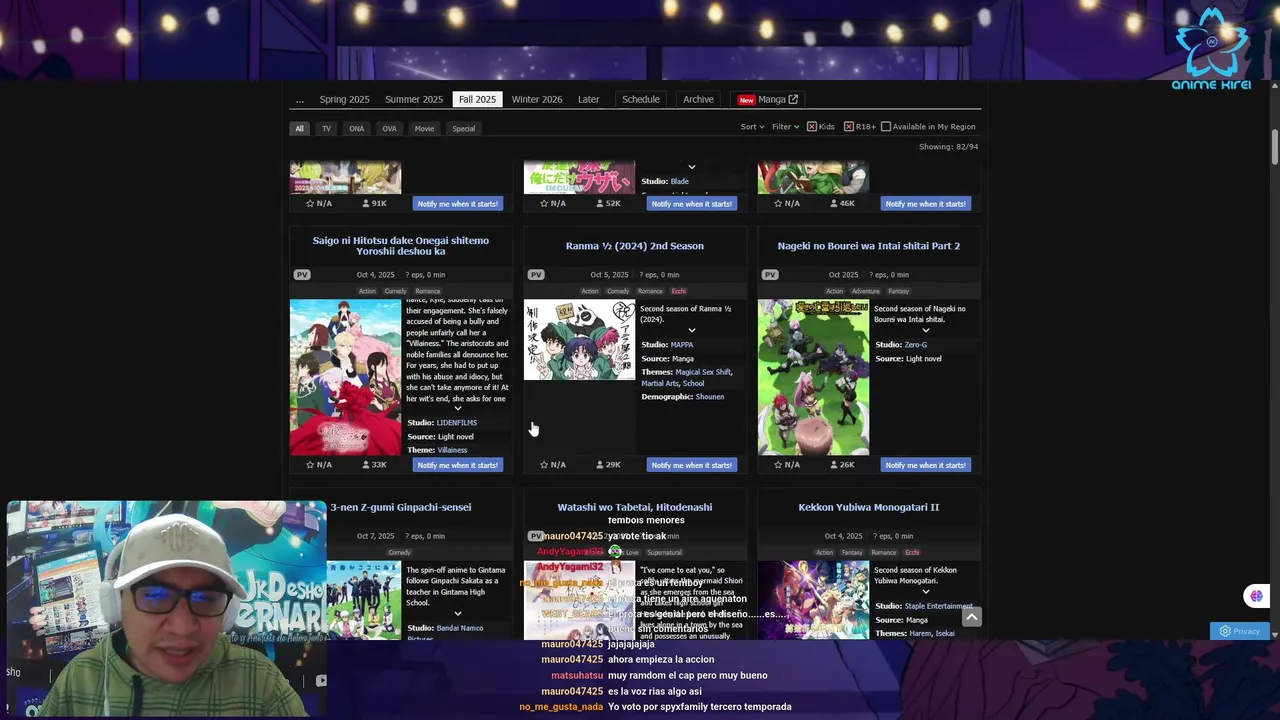Click the page vertical scrollbar thumb
1280x720 pixels.
pyautogui.click(x=1275, y=148)
